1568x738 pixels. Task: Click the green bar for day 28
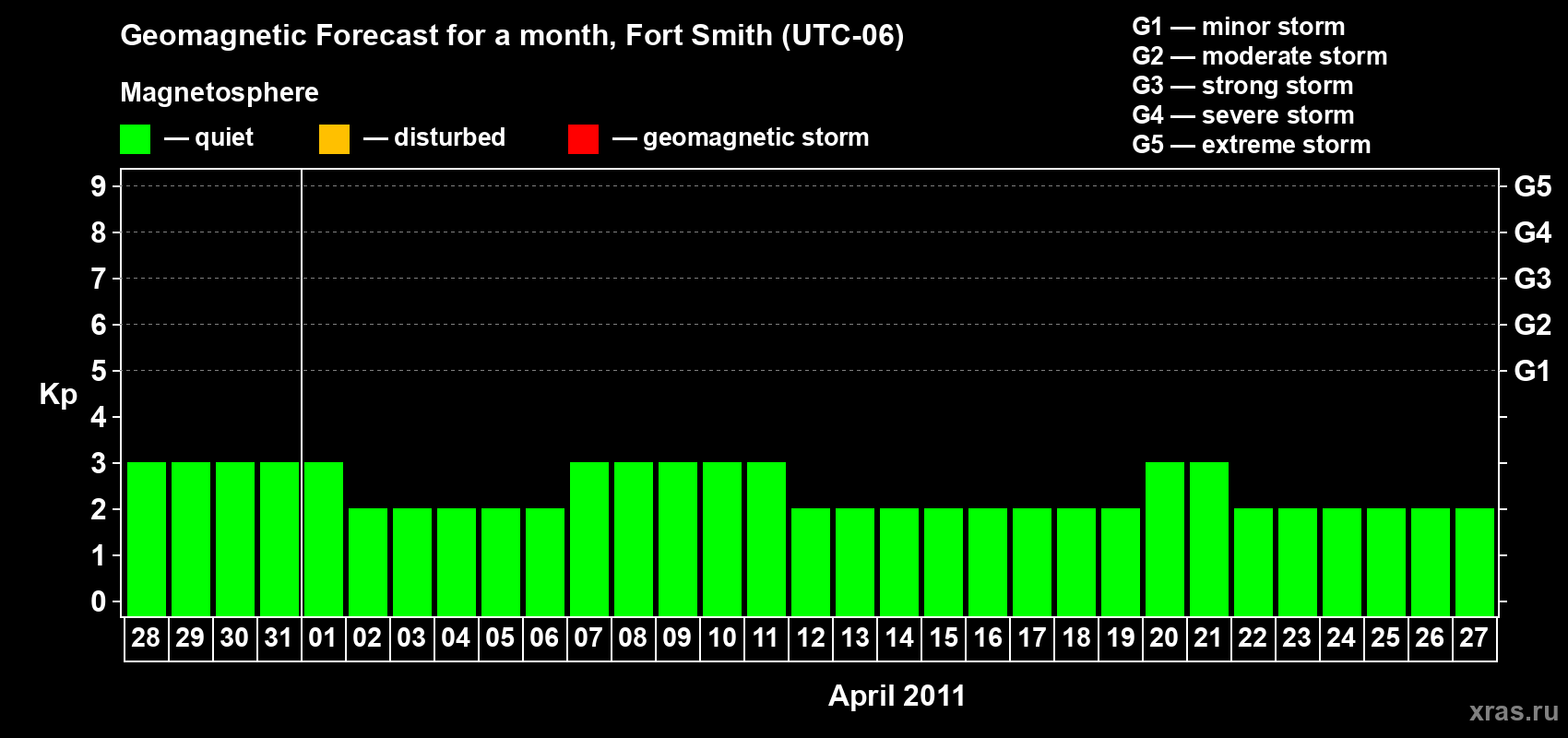pos(147,539)
